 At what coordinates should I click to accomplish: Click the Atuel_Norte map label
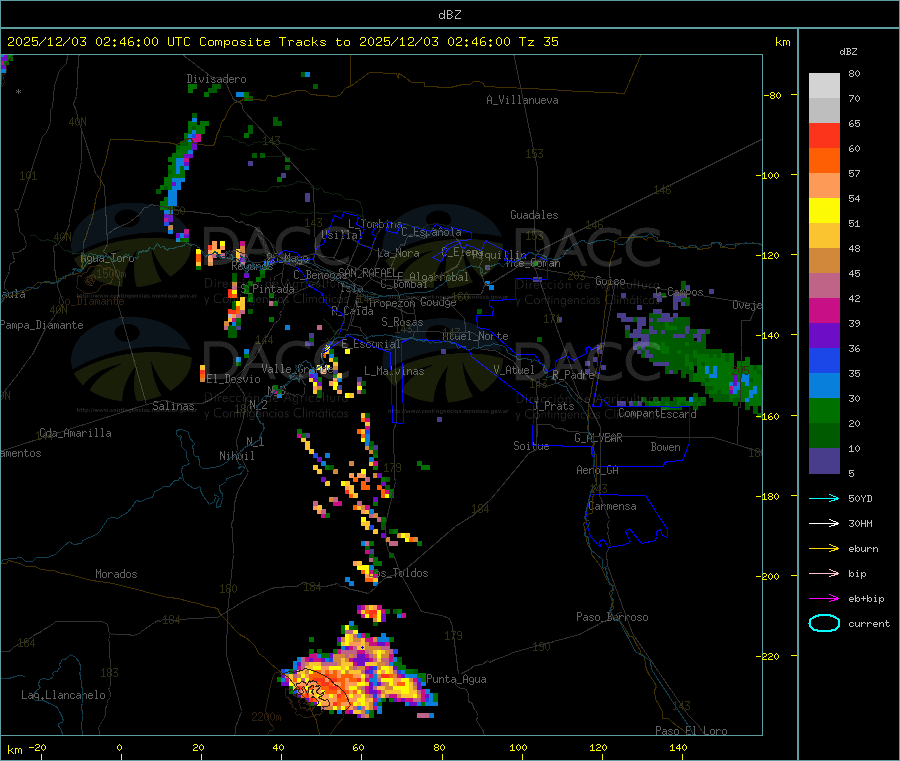point(475,336)
